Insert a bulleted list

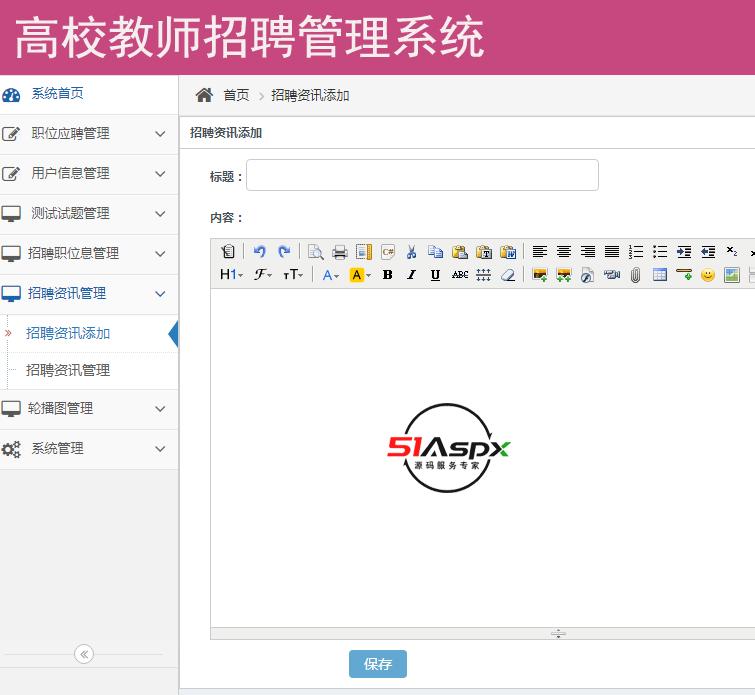coord(660,251)
